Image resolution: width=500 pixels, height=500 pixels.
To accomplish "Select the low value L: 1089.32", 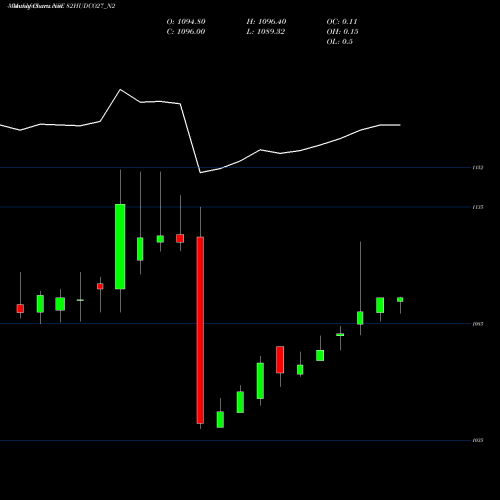I will [266, 32].
